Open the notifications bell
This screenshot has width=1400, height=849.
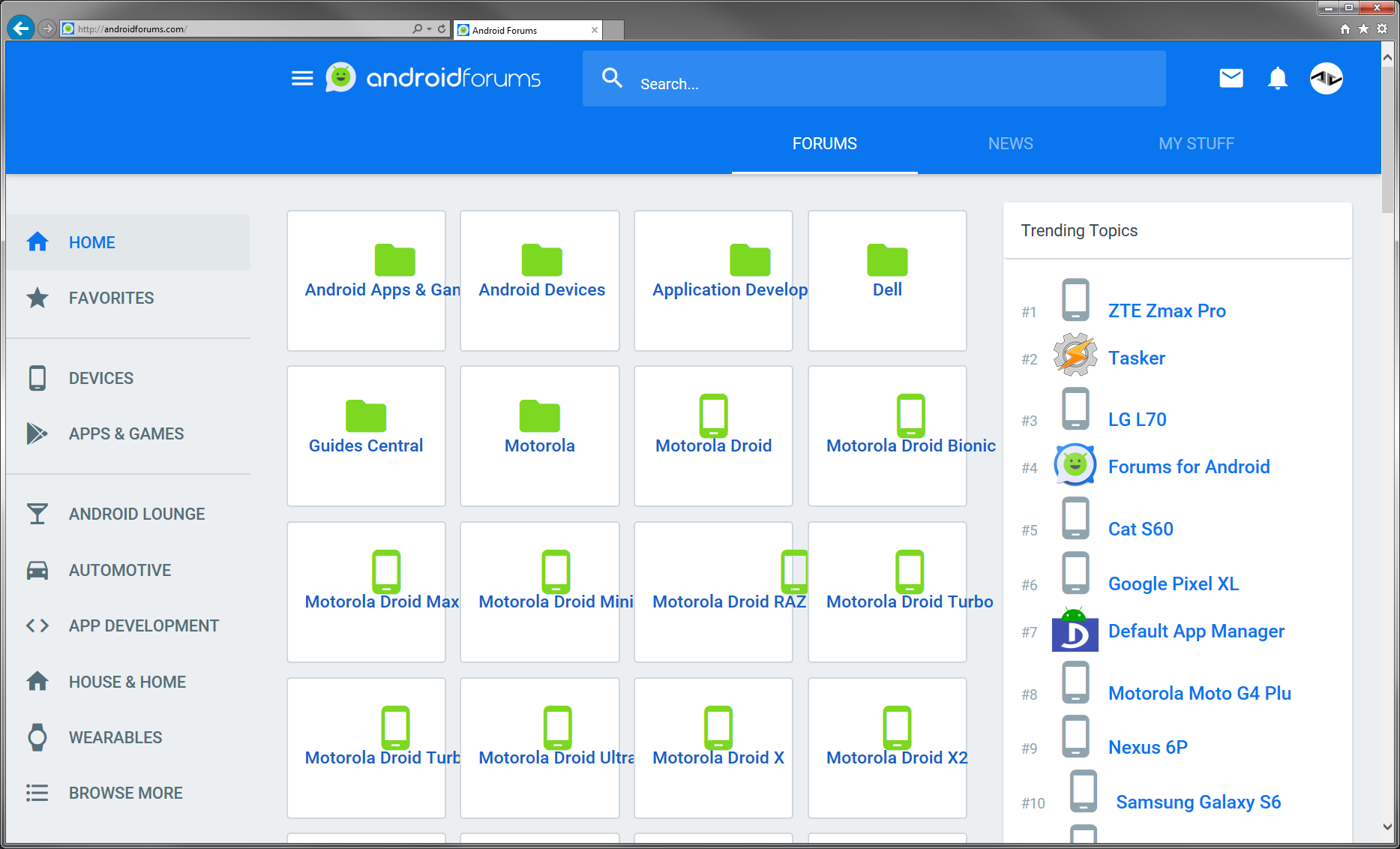coord(1278,79)
